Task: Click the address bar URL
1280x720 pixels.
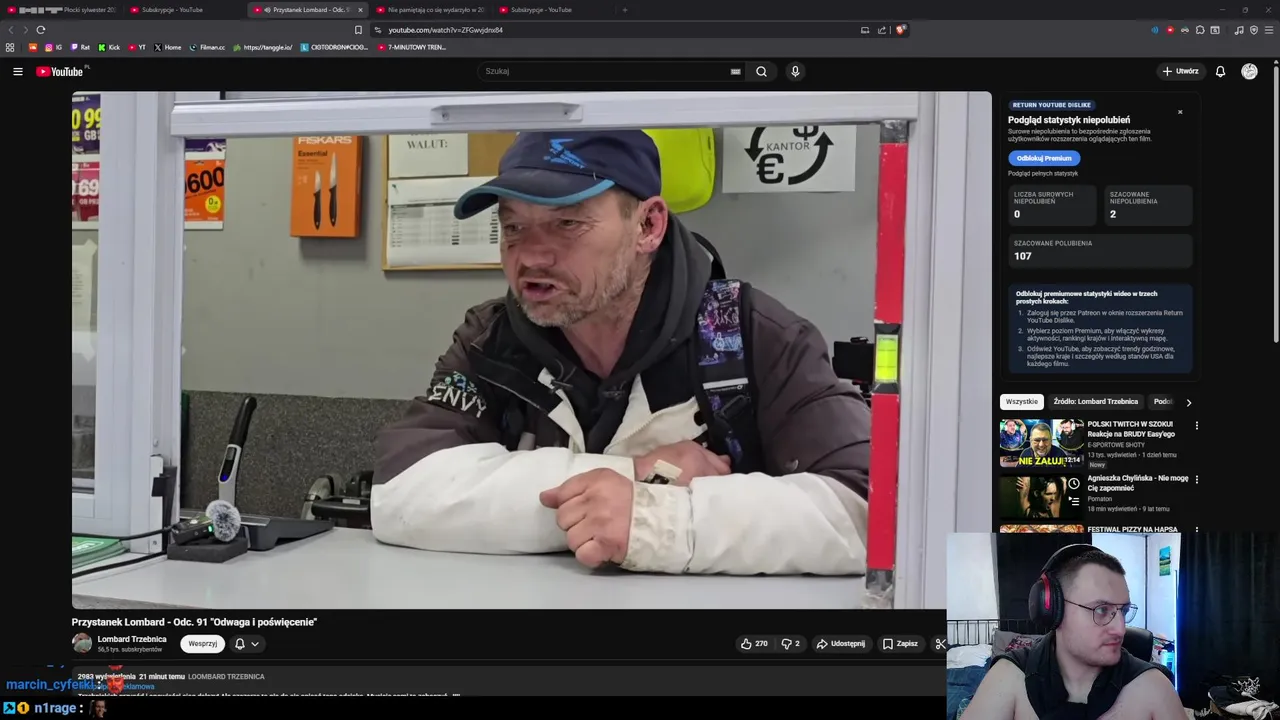Action: [x=446, y=30]
